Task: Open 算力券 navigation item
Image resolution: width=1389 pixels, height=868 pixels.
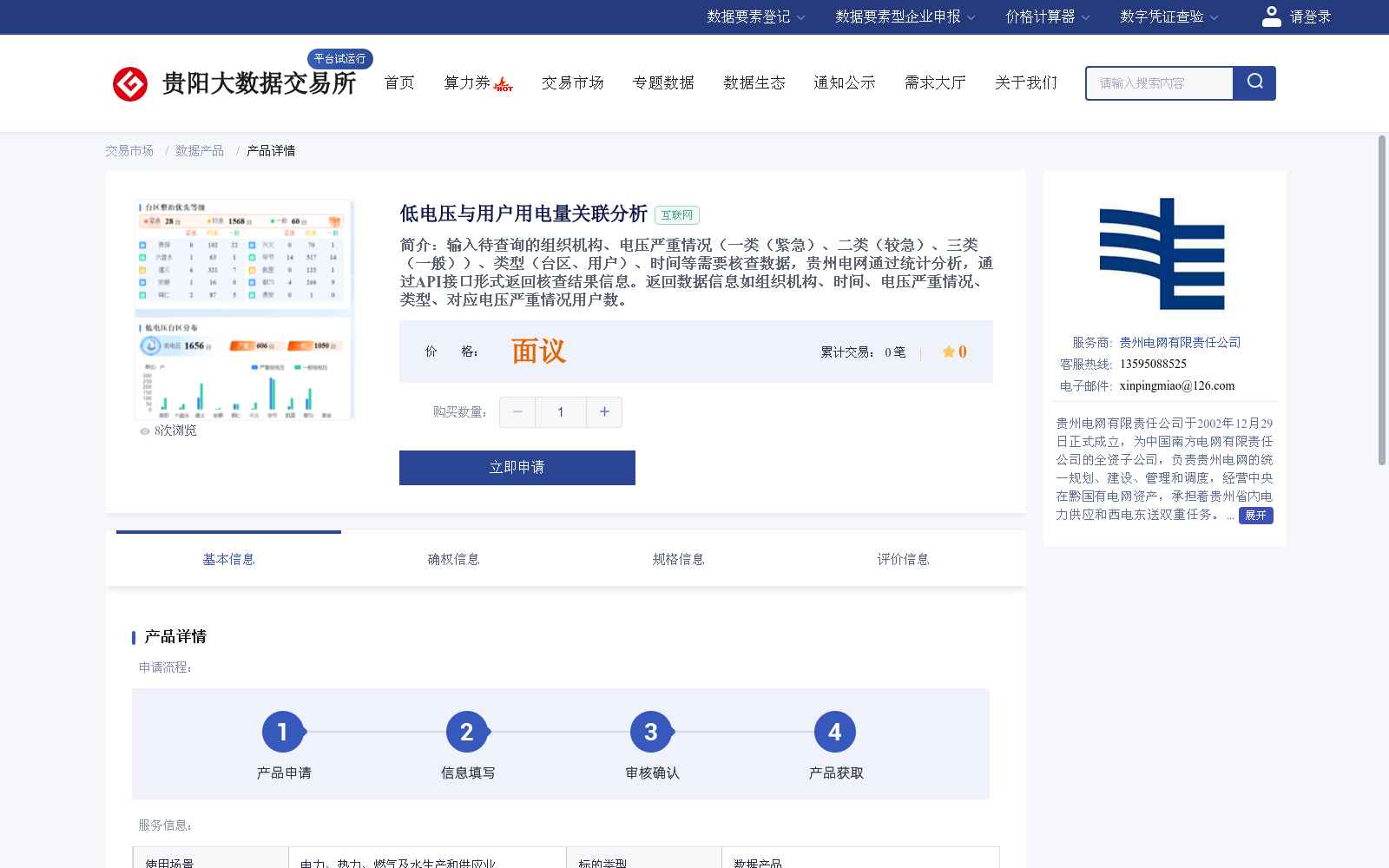Action: point(467,82)
